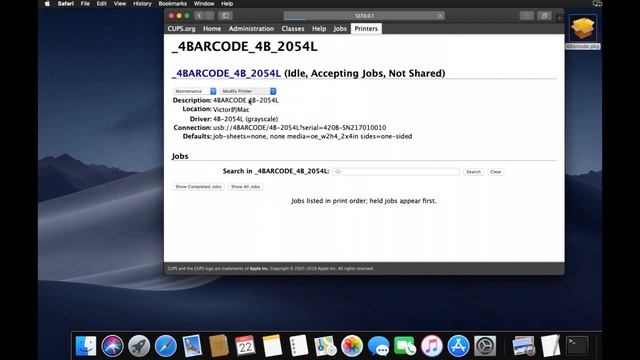Click the Connection usb://4BARCODE text
The width and height of the screenshot is (640, 360).
point(299,128)
